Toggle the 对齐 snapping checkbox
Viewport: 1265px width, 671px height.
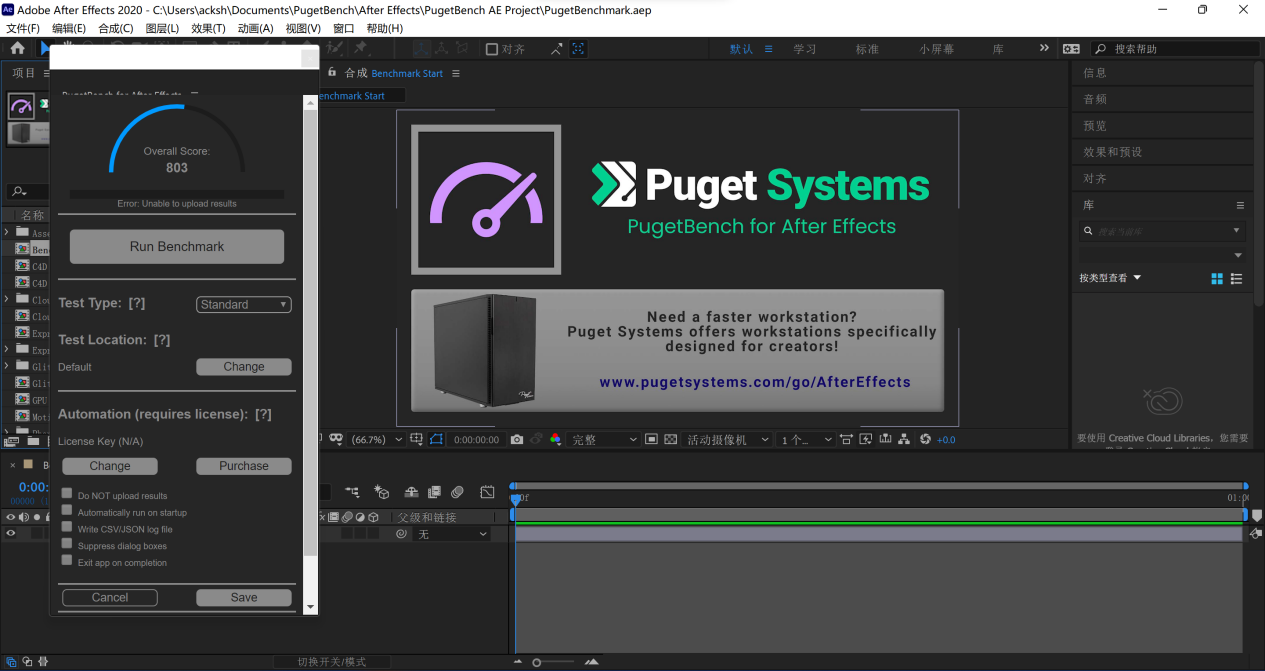(492, 48)
